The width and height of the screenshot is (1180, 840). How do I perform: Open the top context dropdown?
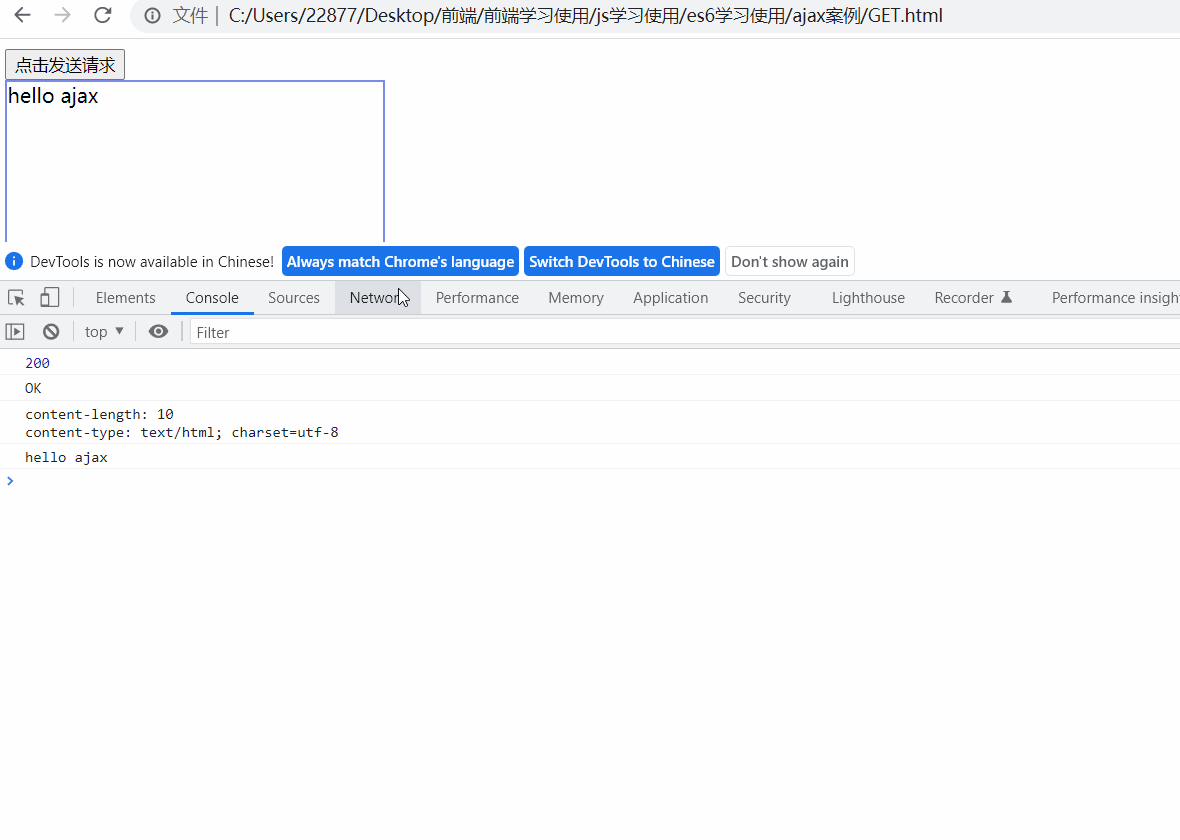click(x=104, y=331)
